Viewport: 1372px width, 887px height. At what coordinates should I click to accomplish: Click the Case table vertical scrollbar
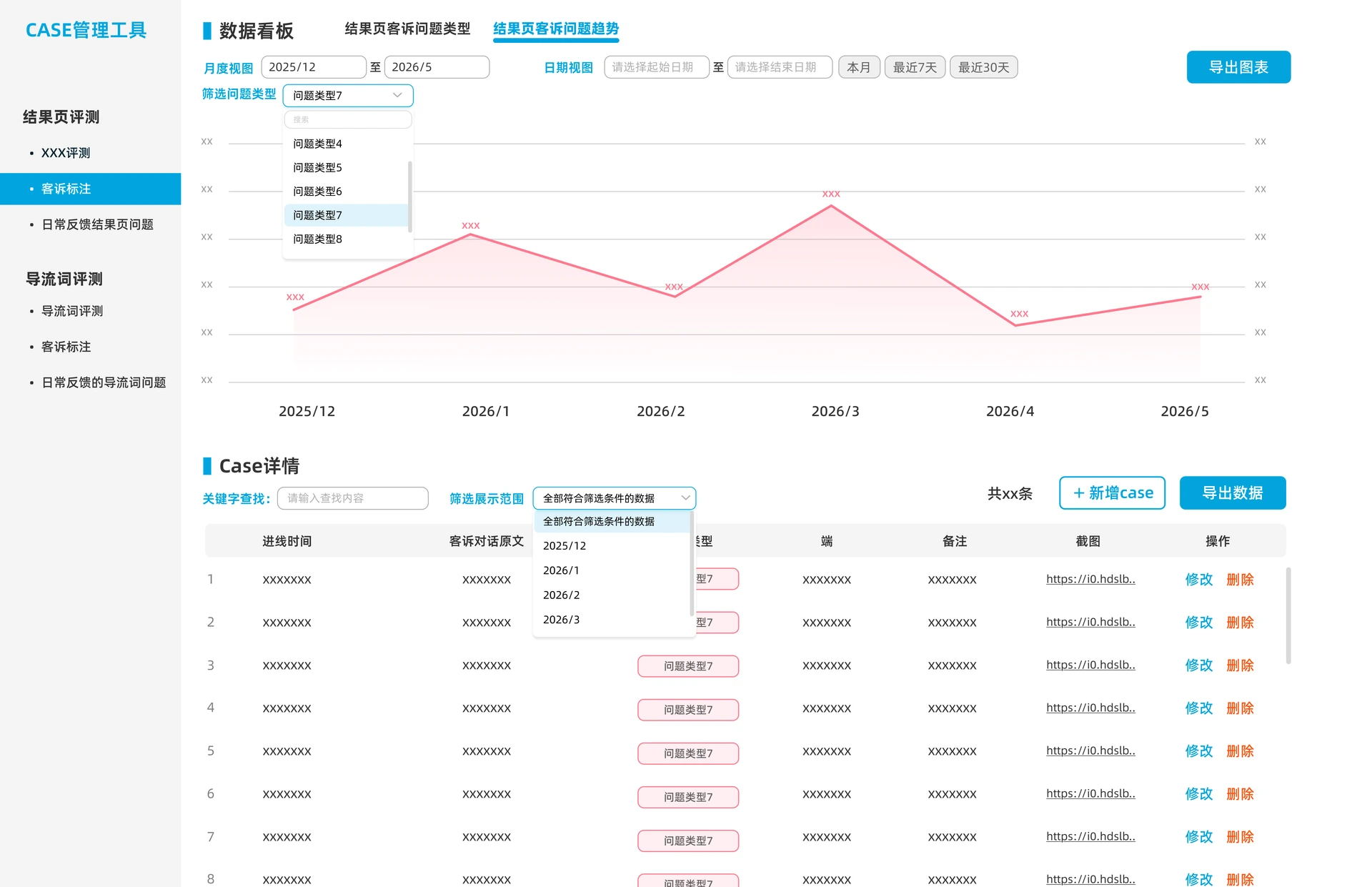1288,615
